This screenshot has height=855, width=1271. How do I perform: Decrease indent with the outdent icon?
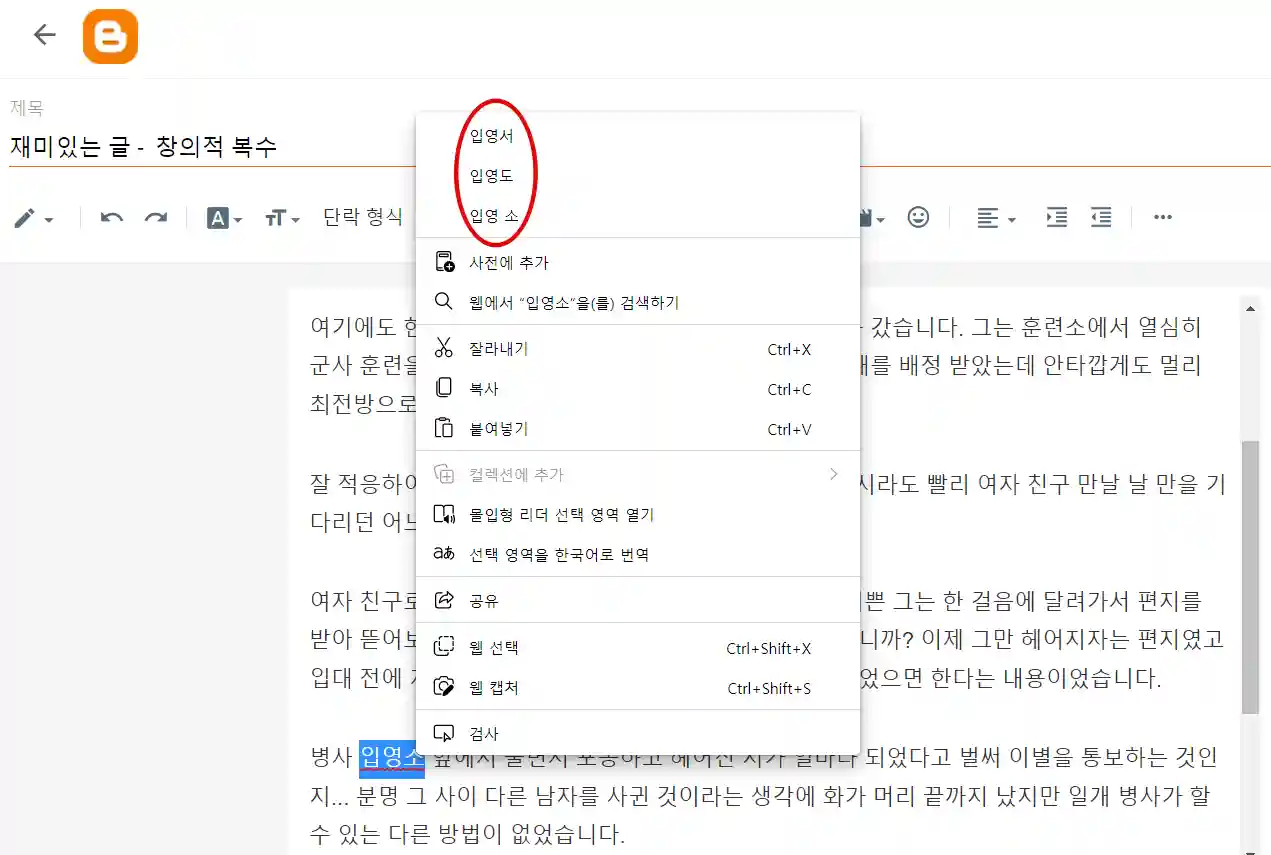pyautogui.click(x=1101, y=217)
